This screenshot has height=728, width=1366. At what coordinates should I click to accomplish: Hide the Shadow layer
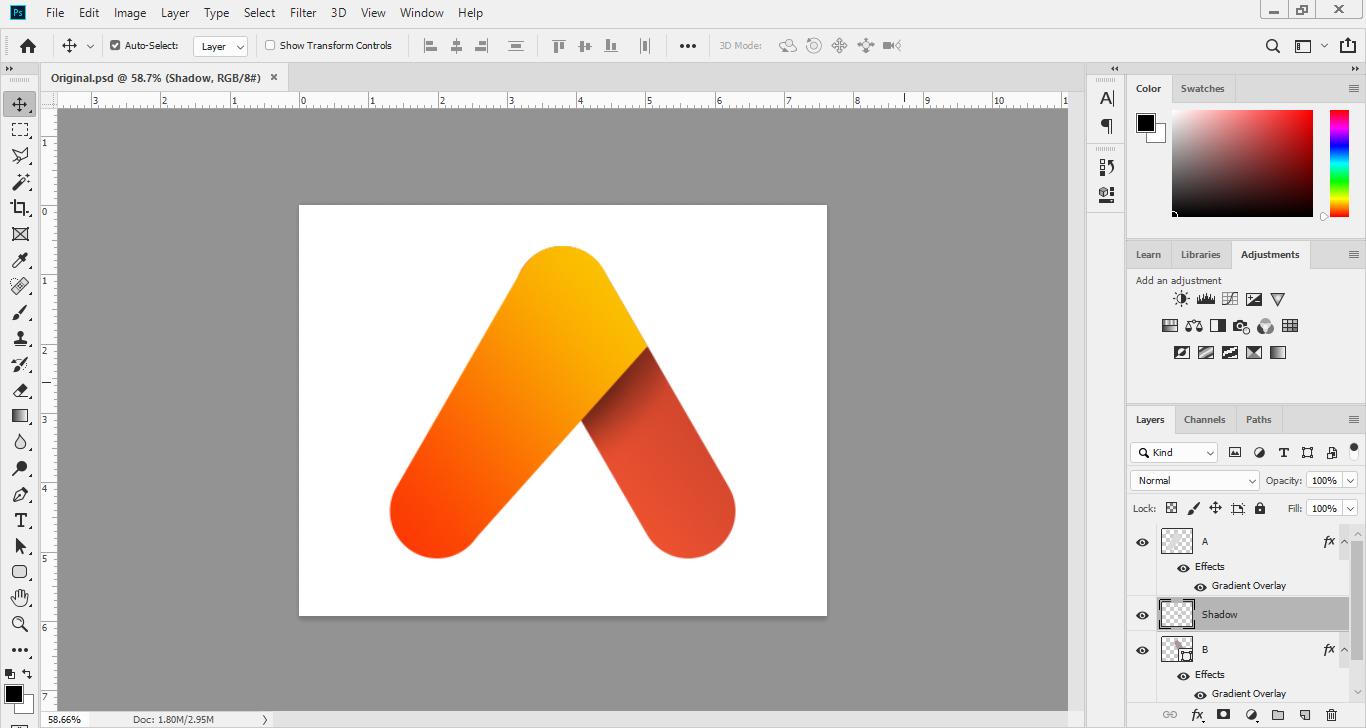(1142, 615)
